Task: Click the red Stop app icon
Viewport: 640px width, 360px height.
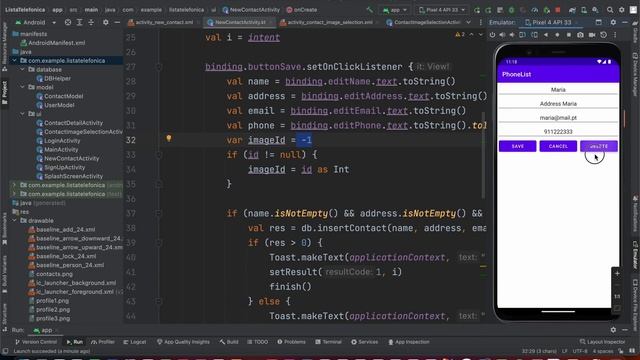Action: click(x=558, y=10)
